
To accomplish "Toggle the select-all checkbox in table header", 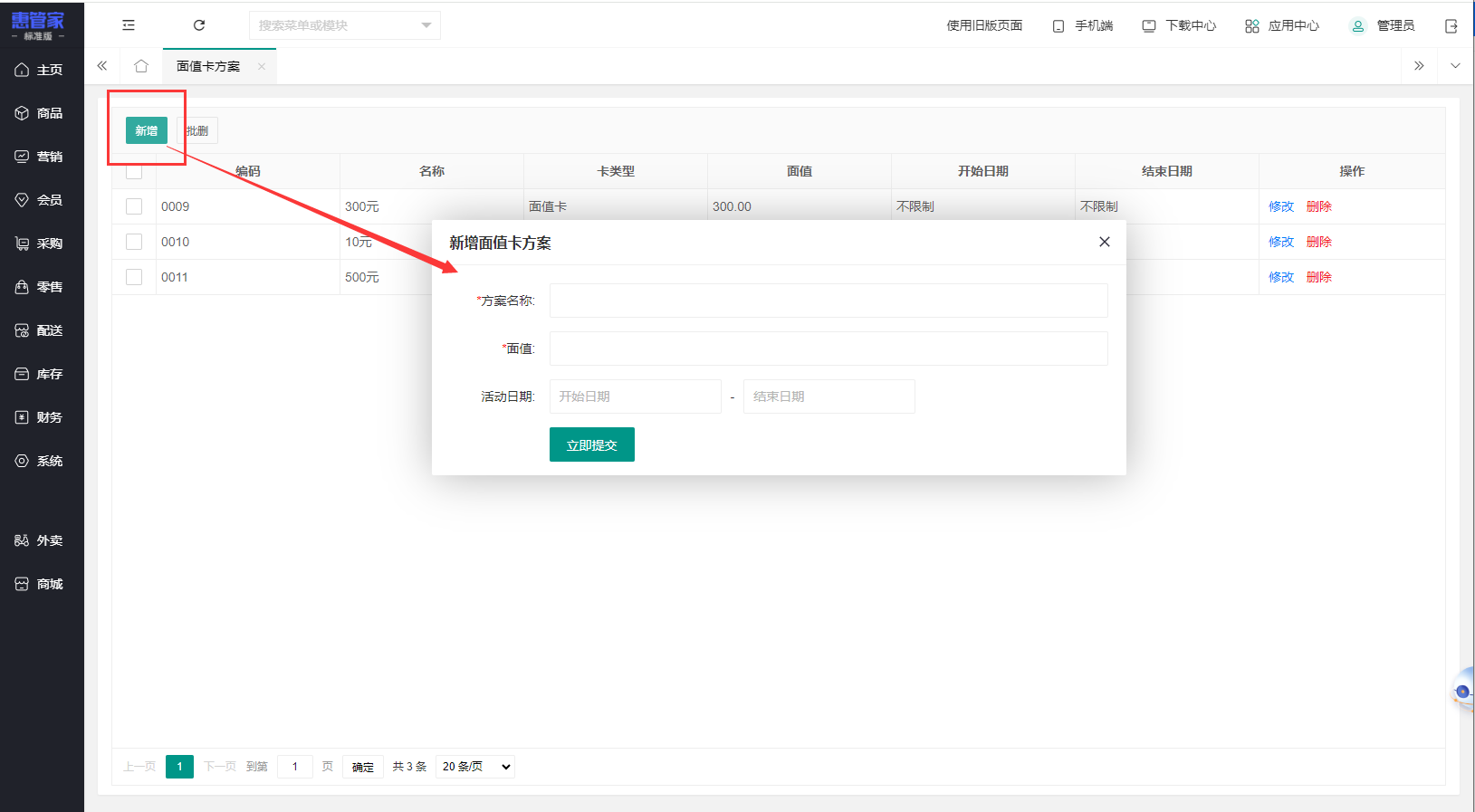I will click(134, 171).
